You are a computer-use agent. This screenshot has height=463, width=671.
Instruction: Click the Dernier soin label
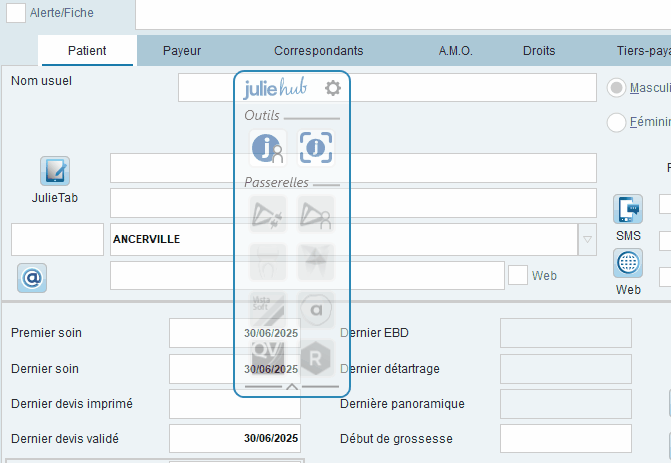point(45,369)
